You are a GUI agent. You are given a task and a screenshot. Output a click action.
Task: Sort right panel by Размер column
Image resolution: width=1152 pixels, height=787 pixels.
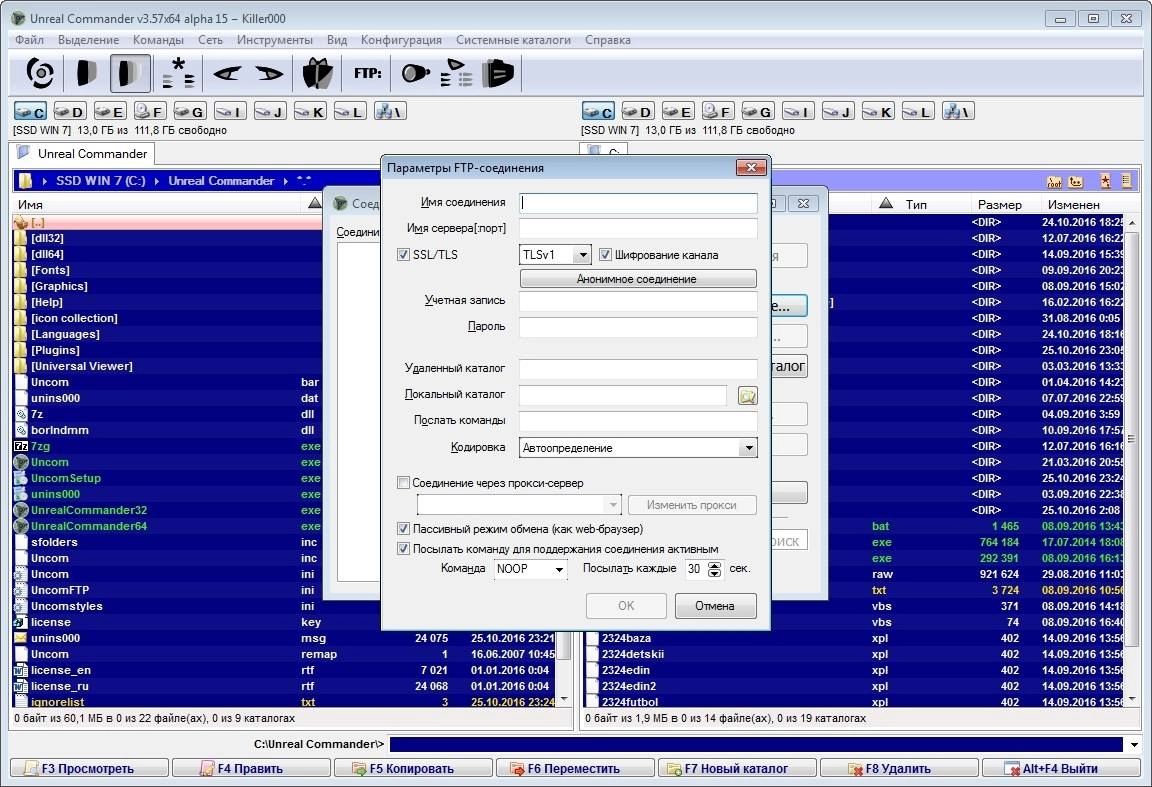[x=999, y=204]
